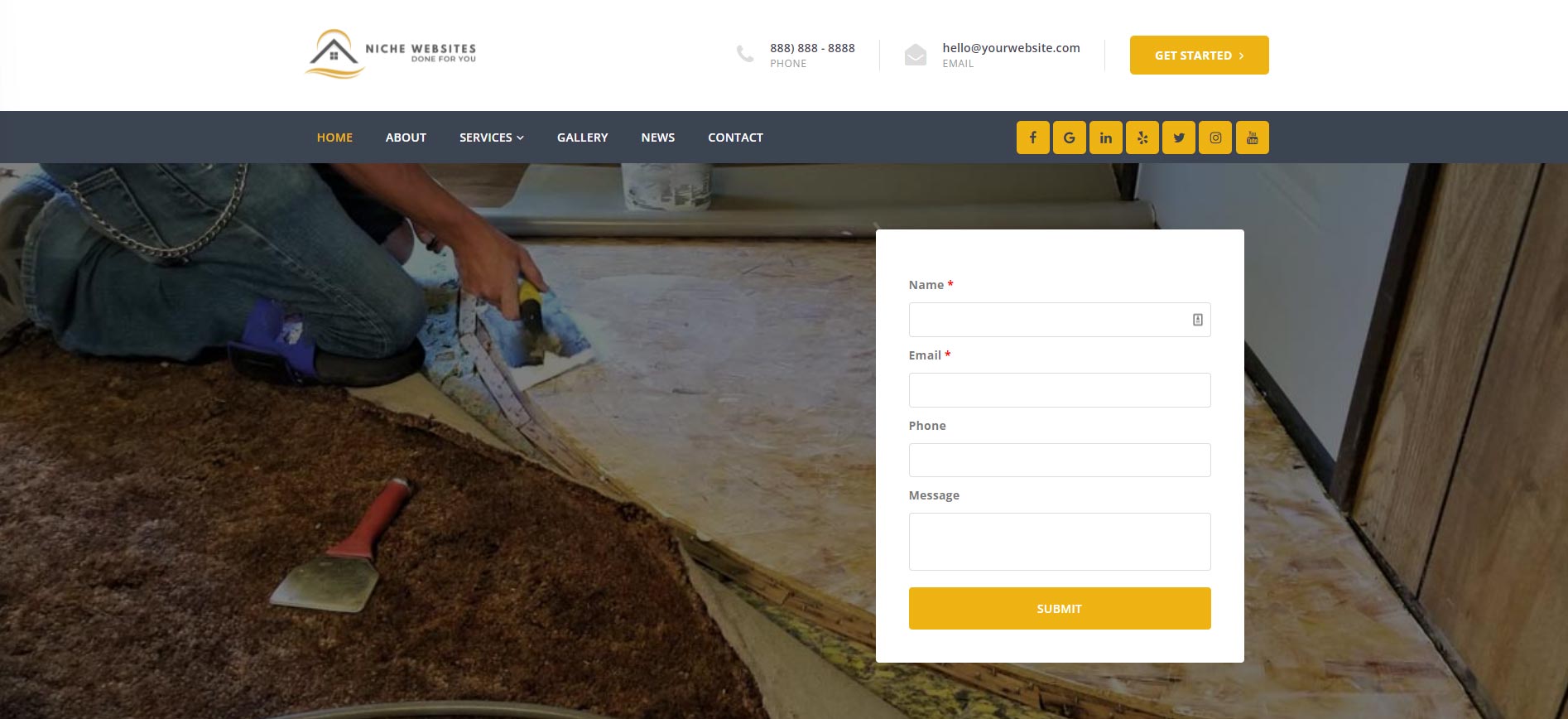Click the Phone form field label
Image resolution: width=1568 pixels, height=719 pixels.
(927, 426)
